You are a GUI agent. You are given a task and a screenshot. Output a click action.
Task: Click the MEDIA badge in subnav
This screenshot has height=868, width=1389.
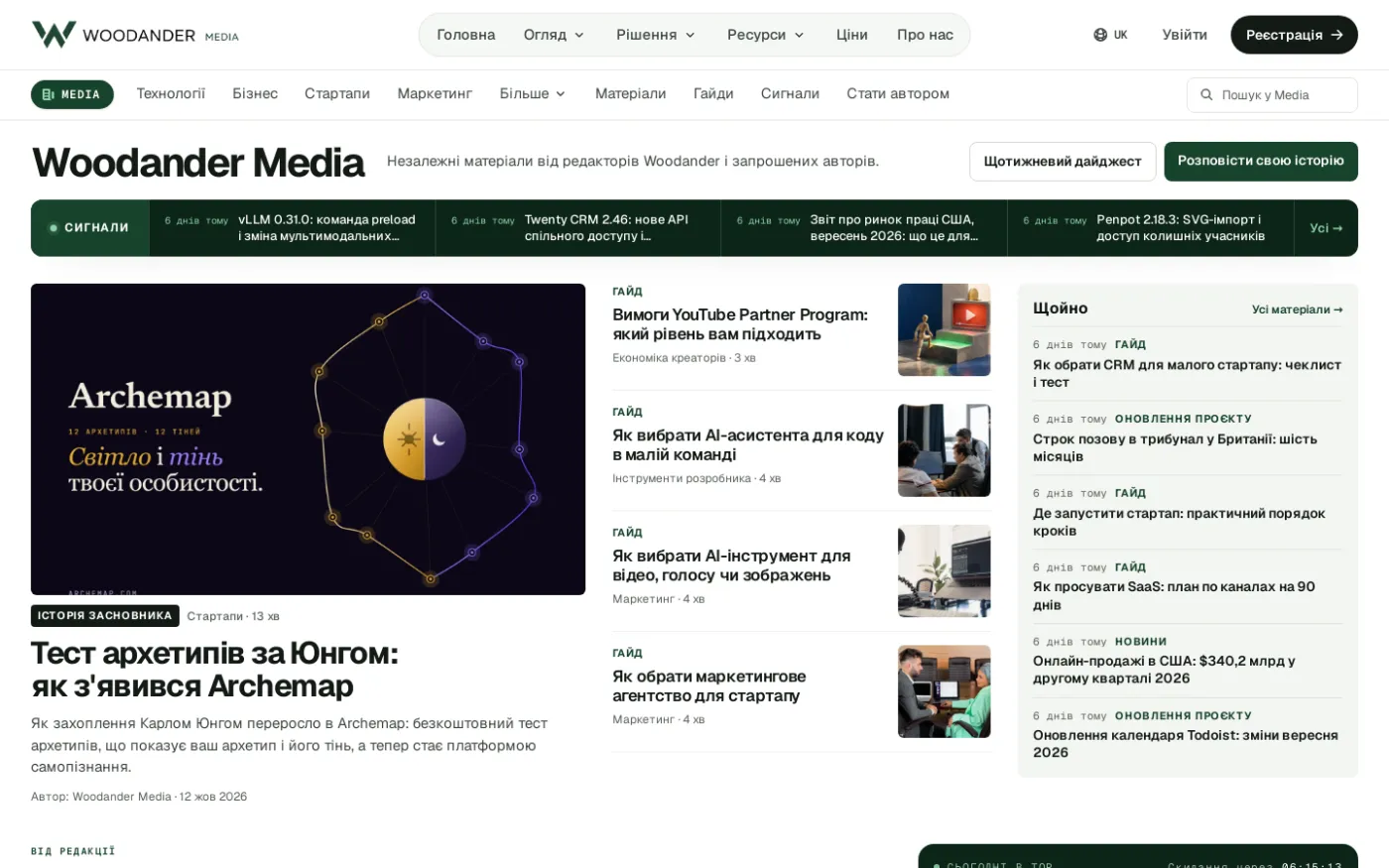click(x=72, y=94)
